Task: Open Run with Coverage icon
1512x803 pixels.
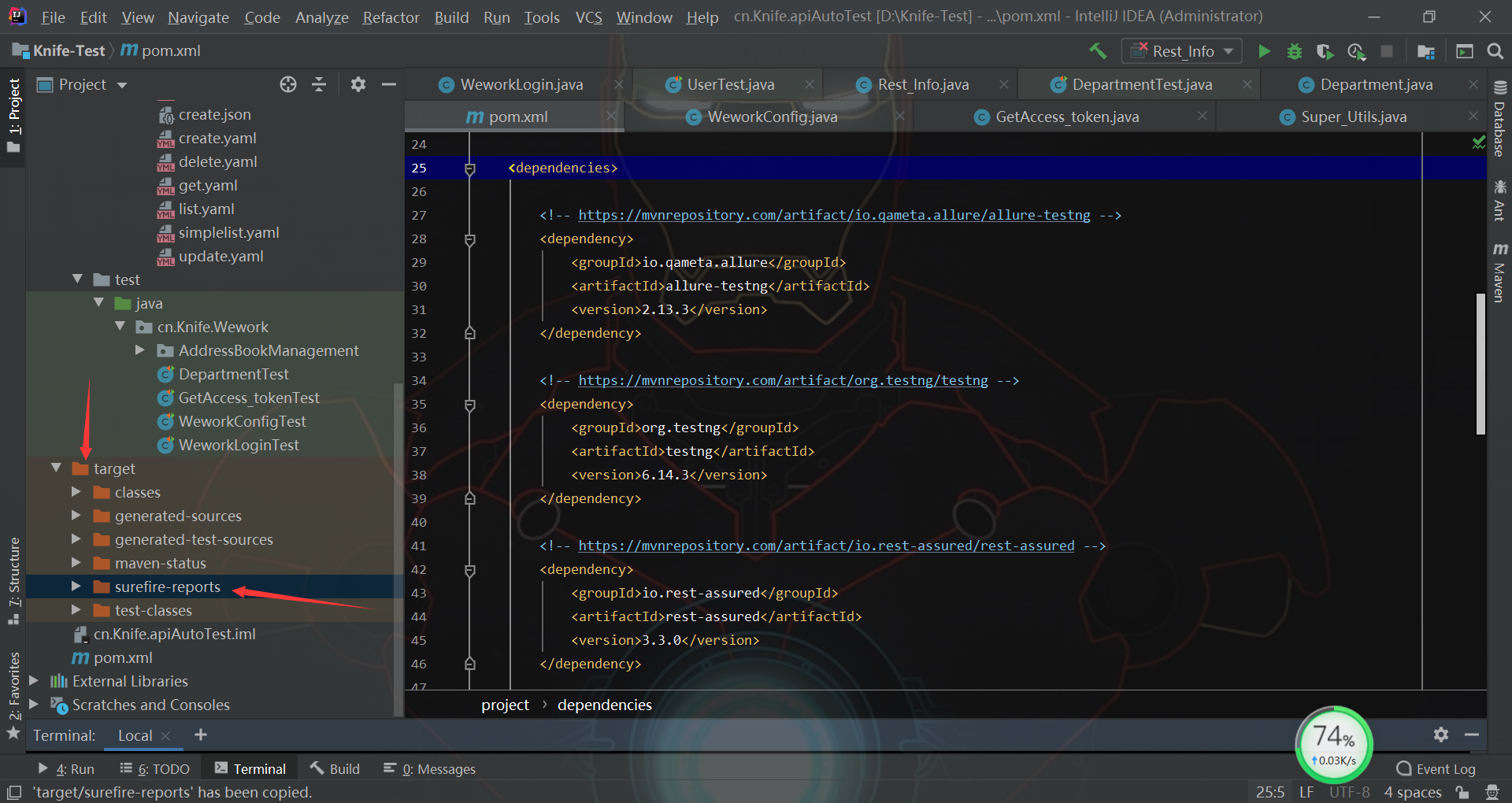Action: coord(1325,51)
